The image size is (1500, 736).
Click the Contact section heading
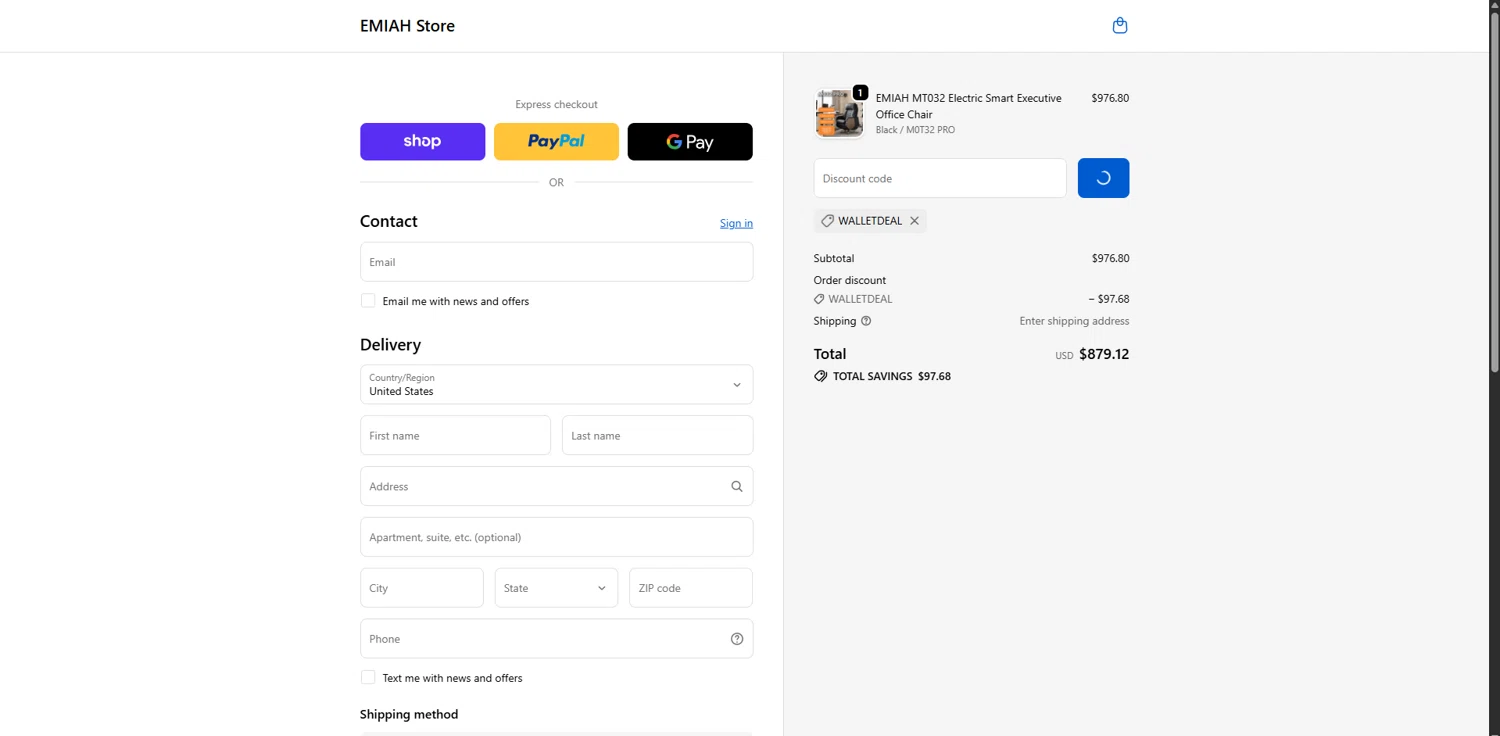coord(389,221)
